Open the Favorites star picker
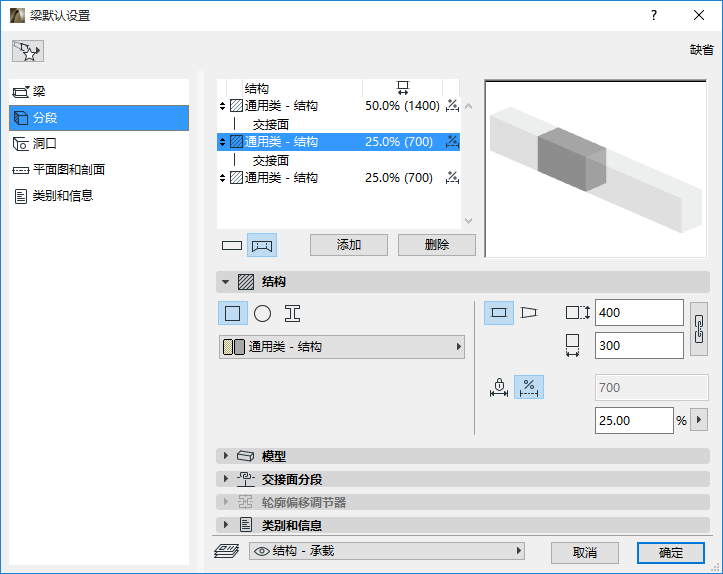 28,51
